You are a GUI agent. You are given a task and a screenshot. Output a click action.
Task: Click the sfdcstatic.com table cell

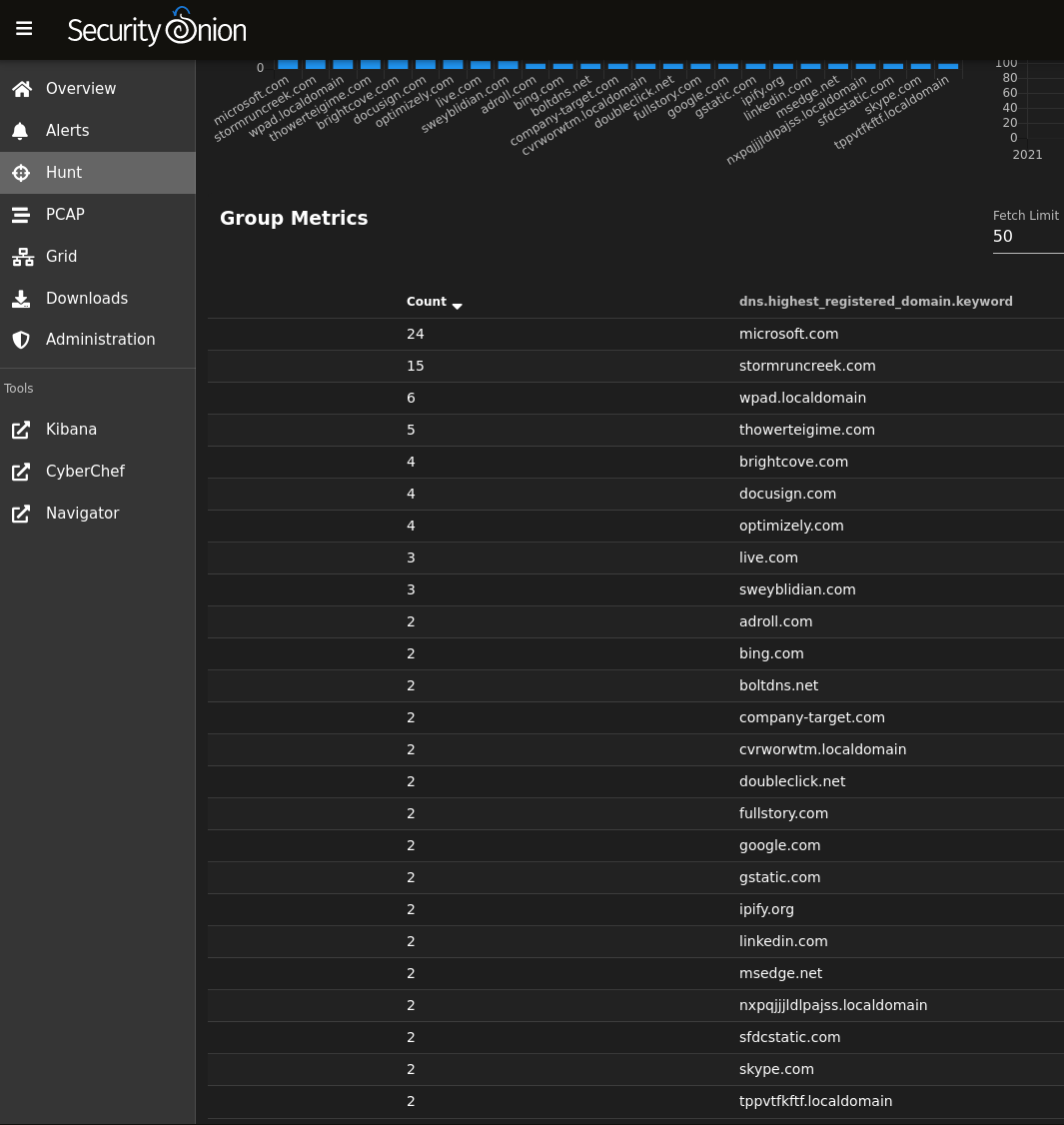[789, 1037]
